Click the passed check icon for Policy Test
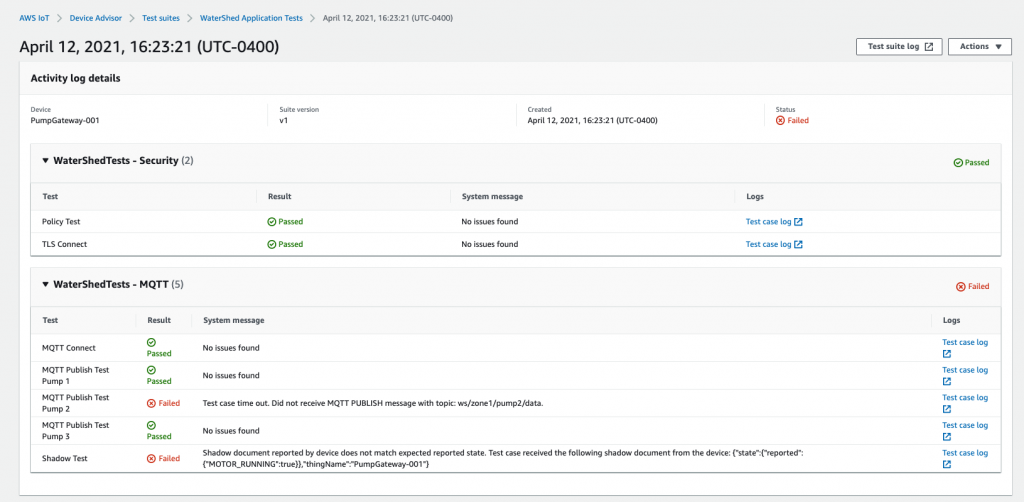Viewport: 1024px width, 502px height. click(272, 222)
